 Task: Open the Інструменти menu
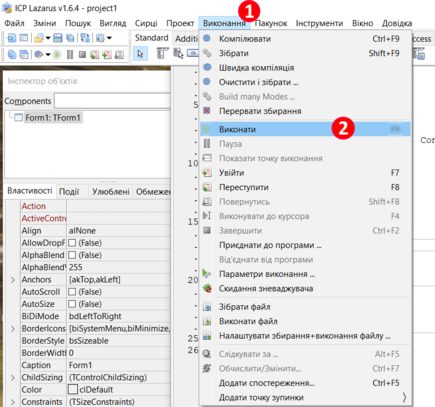319,23
